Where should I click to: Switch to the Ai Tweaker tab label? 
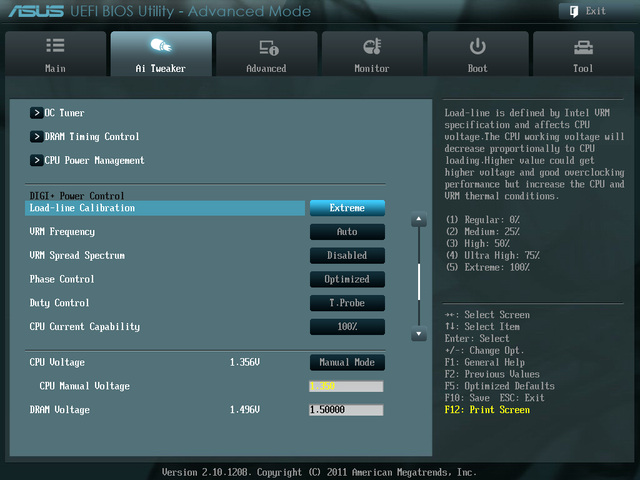(160, 69)
